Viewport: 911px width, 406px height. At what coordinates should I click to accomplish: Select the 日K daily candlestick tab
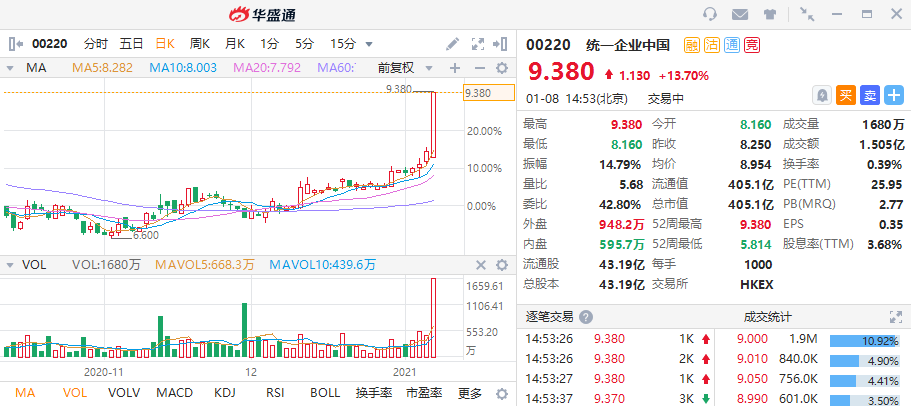coord(165,44)
